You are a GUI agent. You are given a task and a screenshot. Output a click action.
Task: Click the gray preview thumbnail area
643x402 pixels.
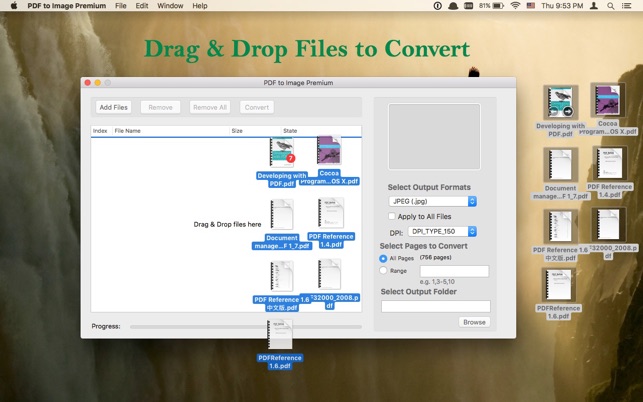[x=434, y=137]
